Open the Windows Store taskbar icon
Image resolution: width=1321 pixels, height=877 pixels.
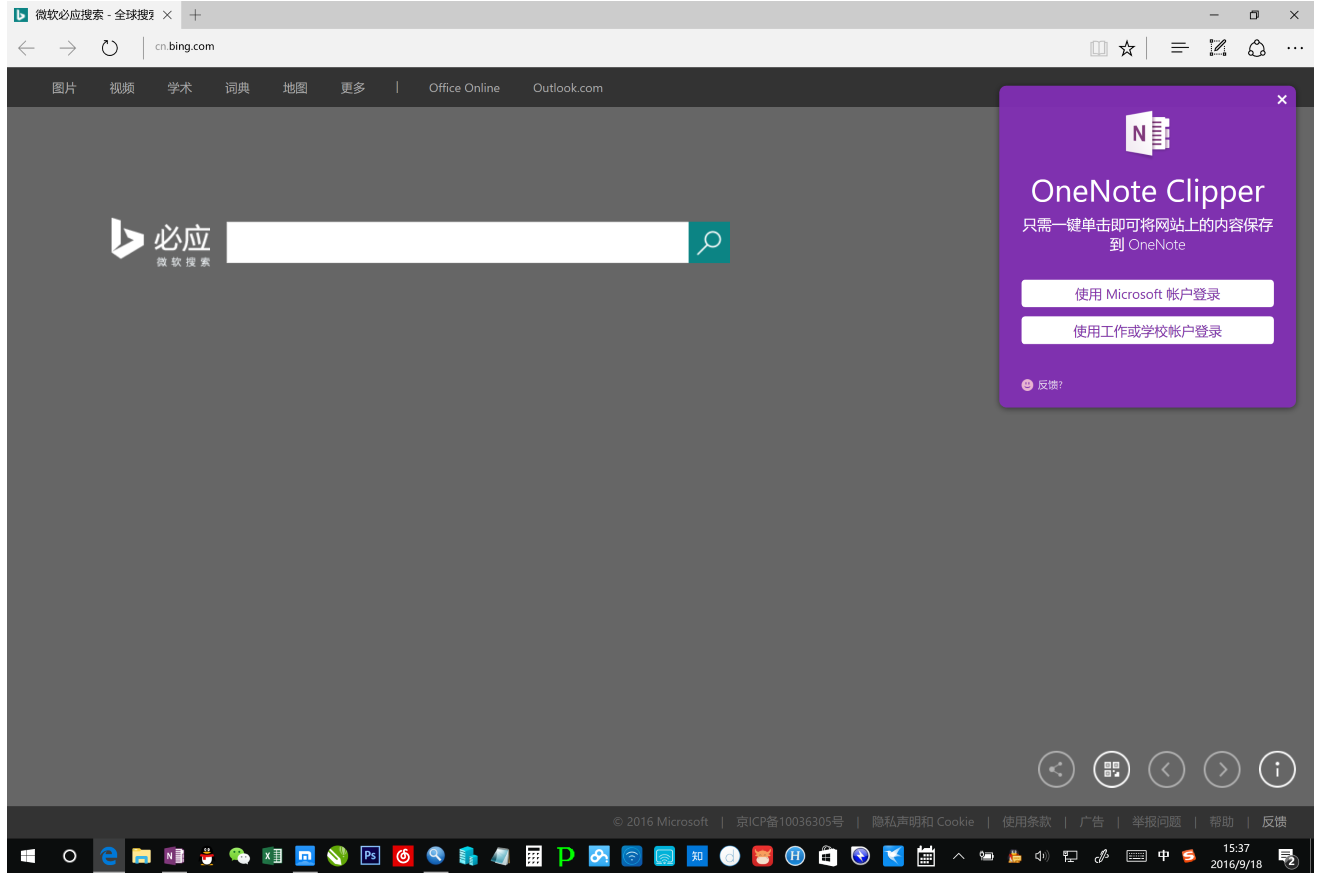828,856
